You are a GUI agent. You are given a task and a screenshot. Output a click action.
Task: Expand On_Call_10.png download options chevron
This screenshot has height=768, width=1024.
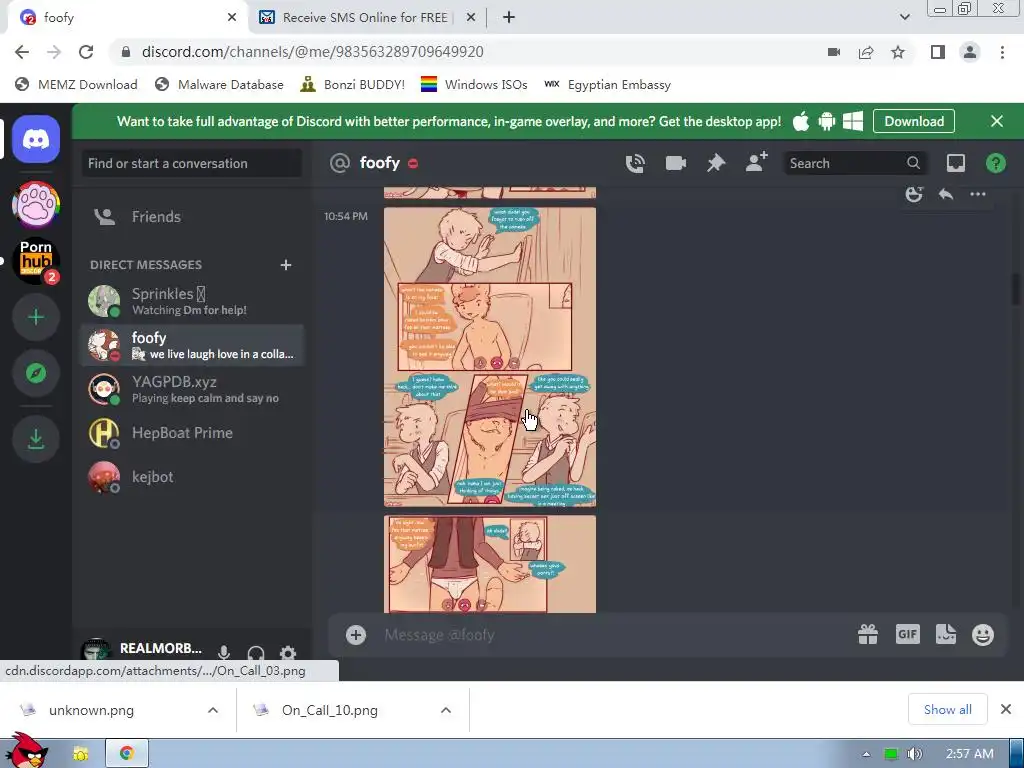point(446,710)
